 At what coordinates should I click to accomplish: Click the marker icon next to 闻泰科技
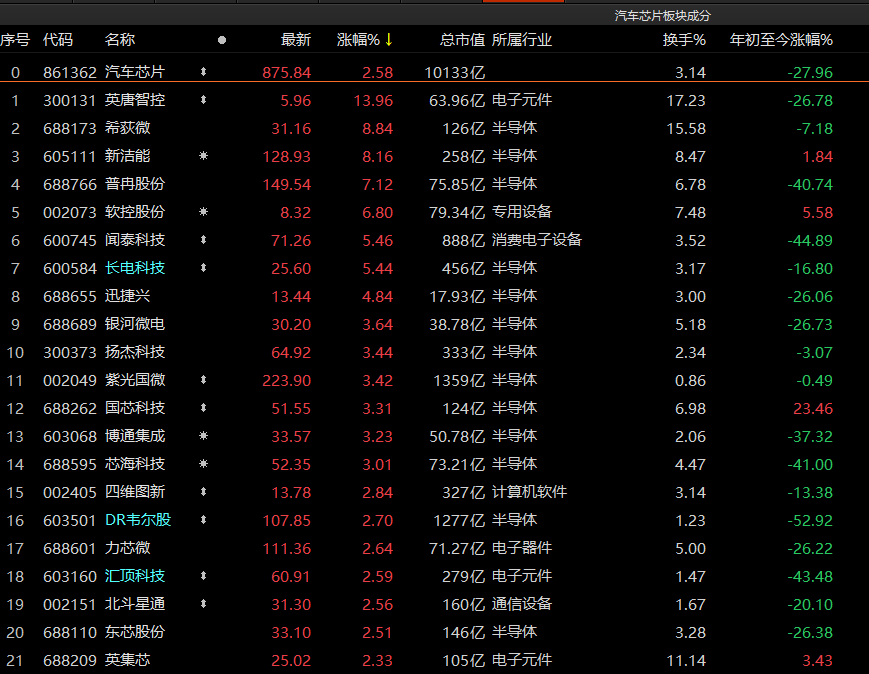tap(204, 240)
